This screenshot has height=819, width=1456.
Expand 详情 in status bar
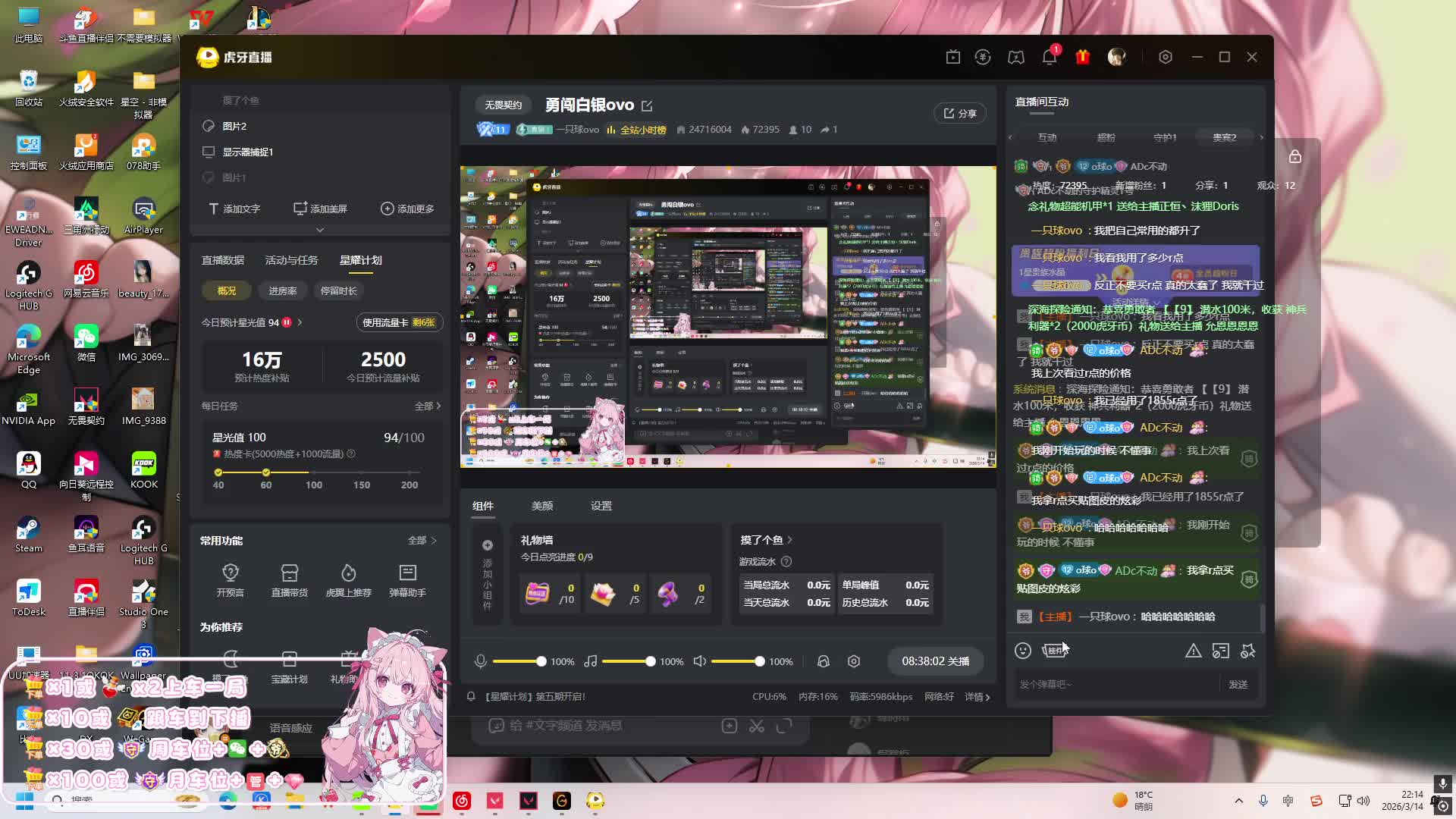[977, 697]
